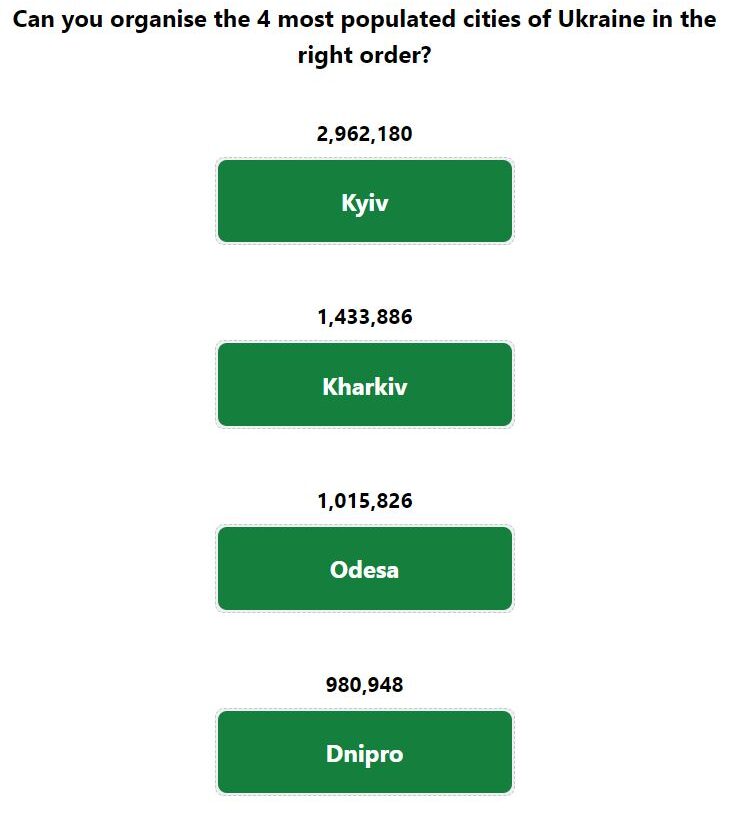Click the green Kyiv button
Image resolution: width=731 pixels, height=815 pixels.
point(365,201)
